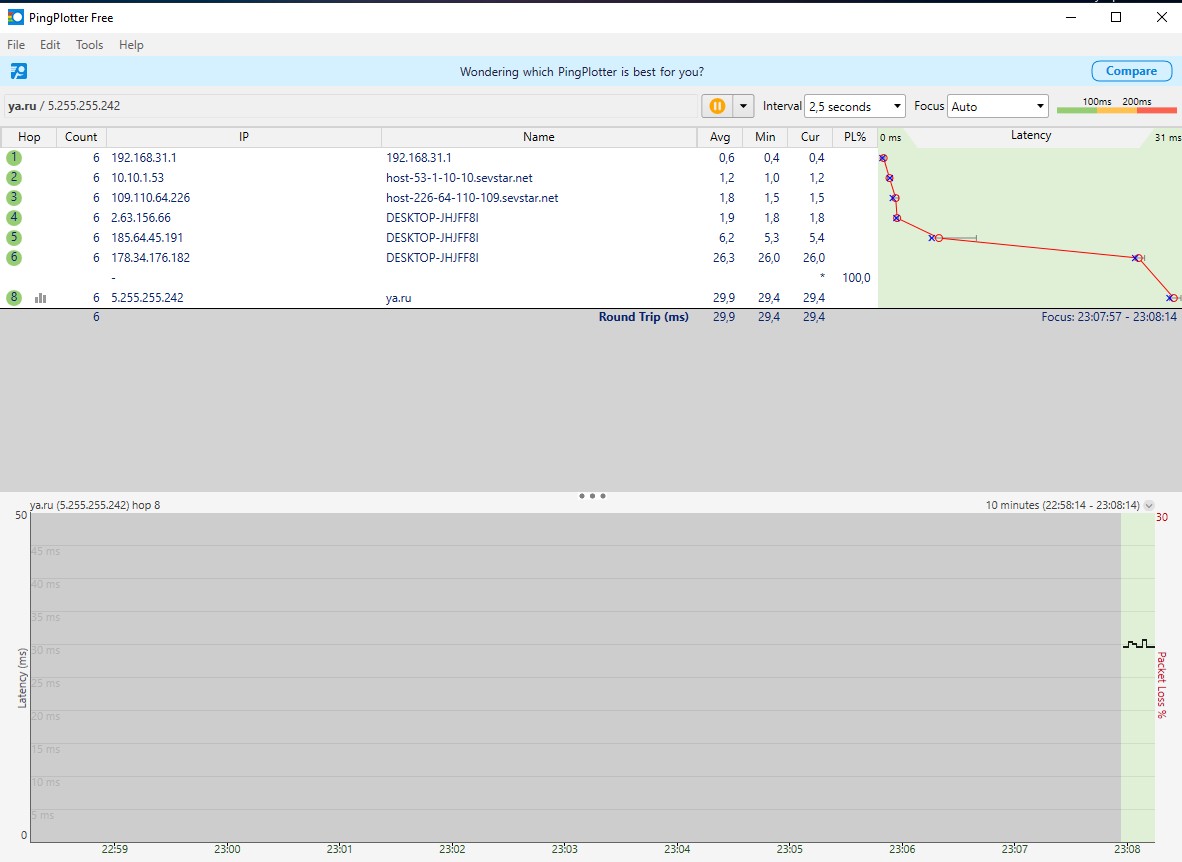Viewport: 1182px width, 862px height.
Task: Pause the trace with the orange button
Action: click(717, 106)
